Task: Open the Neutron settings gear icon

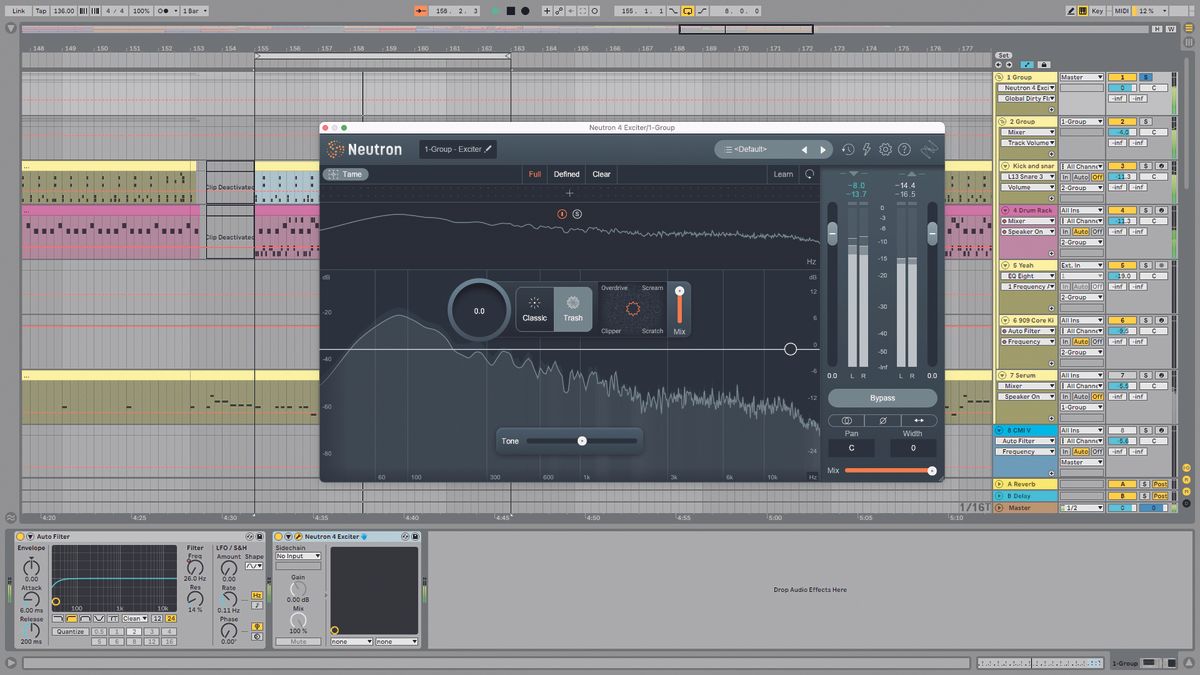Action: click(885, 150)
